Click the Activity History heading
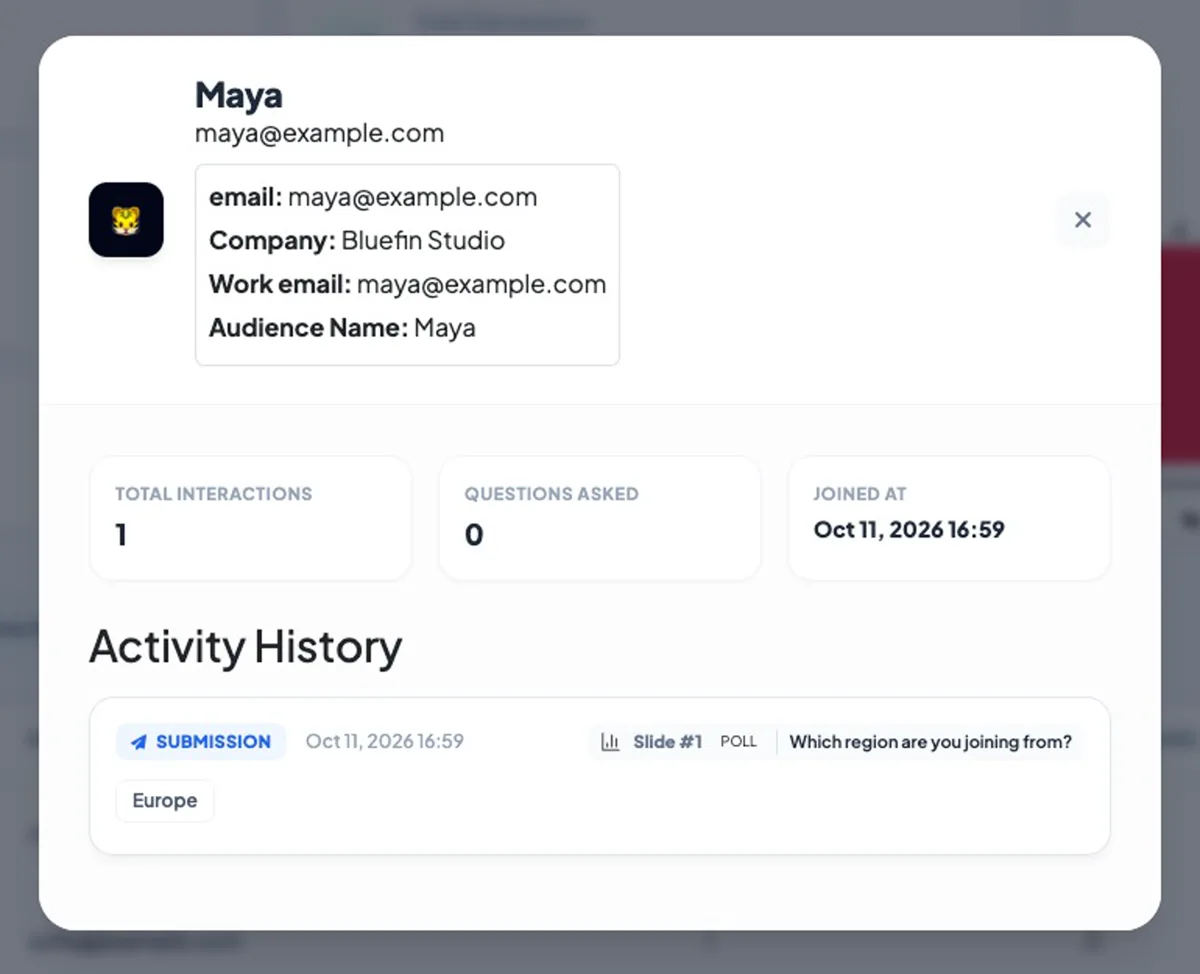Screen dimensions: 1200x974 (246, 647)
